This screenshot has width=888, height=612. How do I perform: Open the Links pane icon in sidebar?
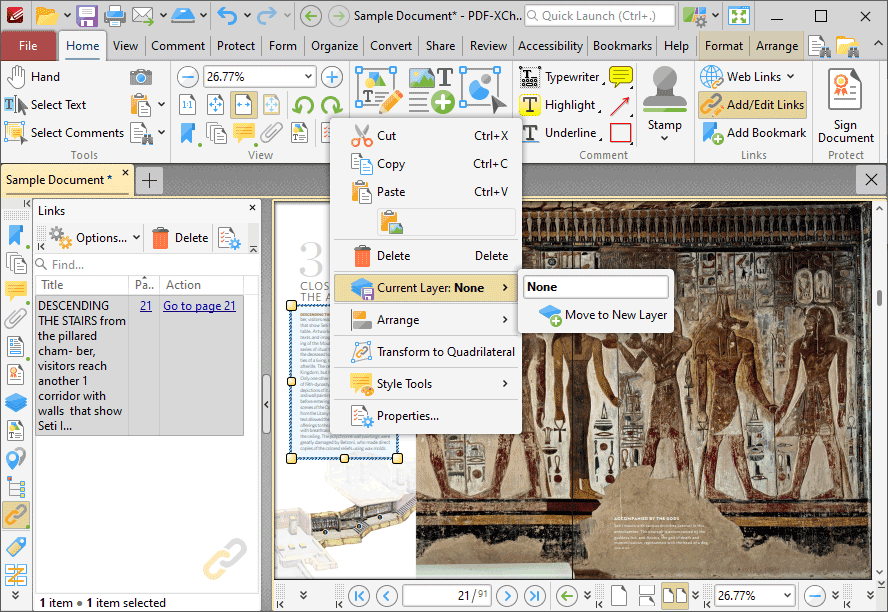pos(15,515)
